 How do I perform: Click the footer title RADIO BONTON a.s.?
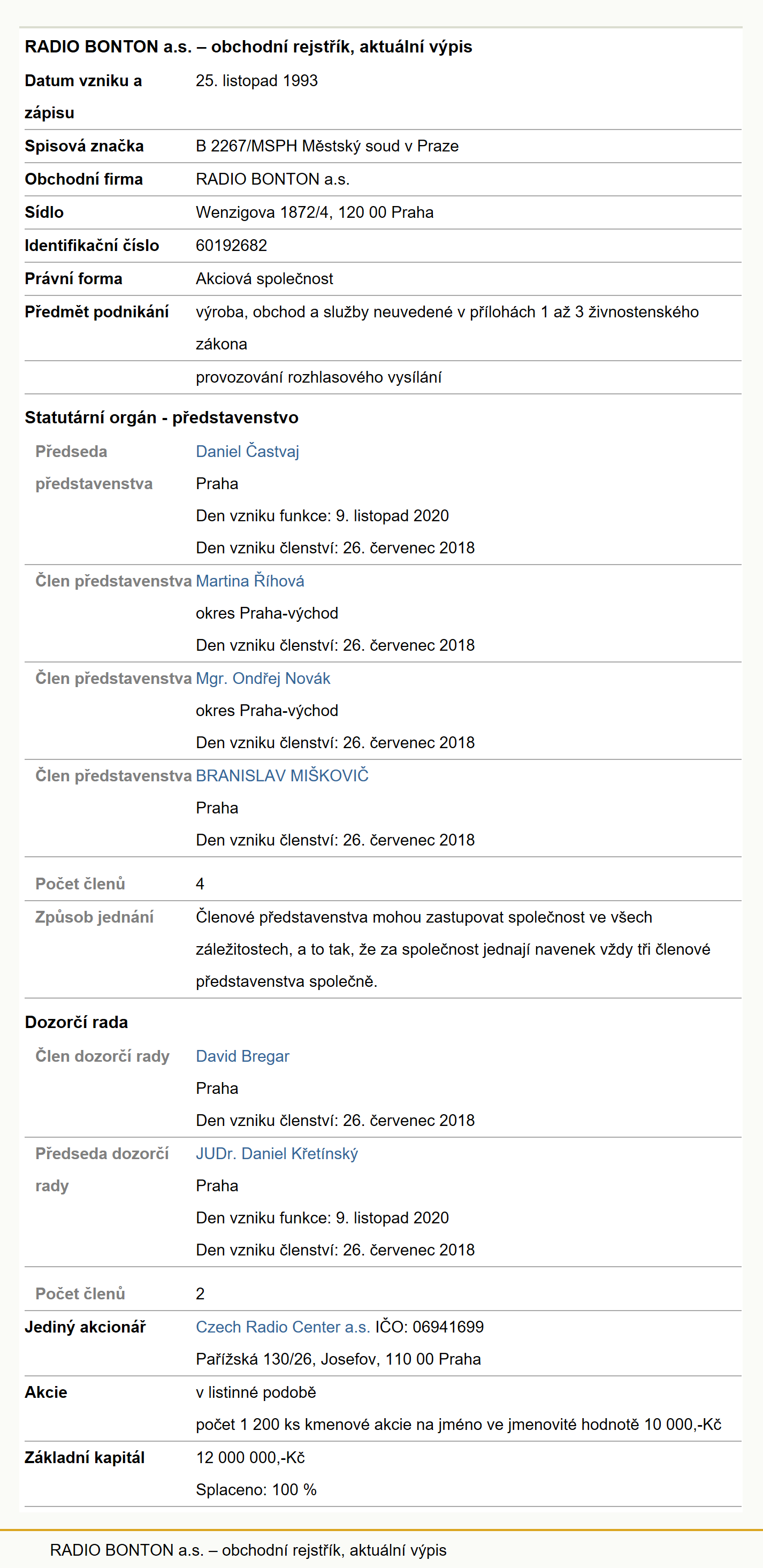248,1550
